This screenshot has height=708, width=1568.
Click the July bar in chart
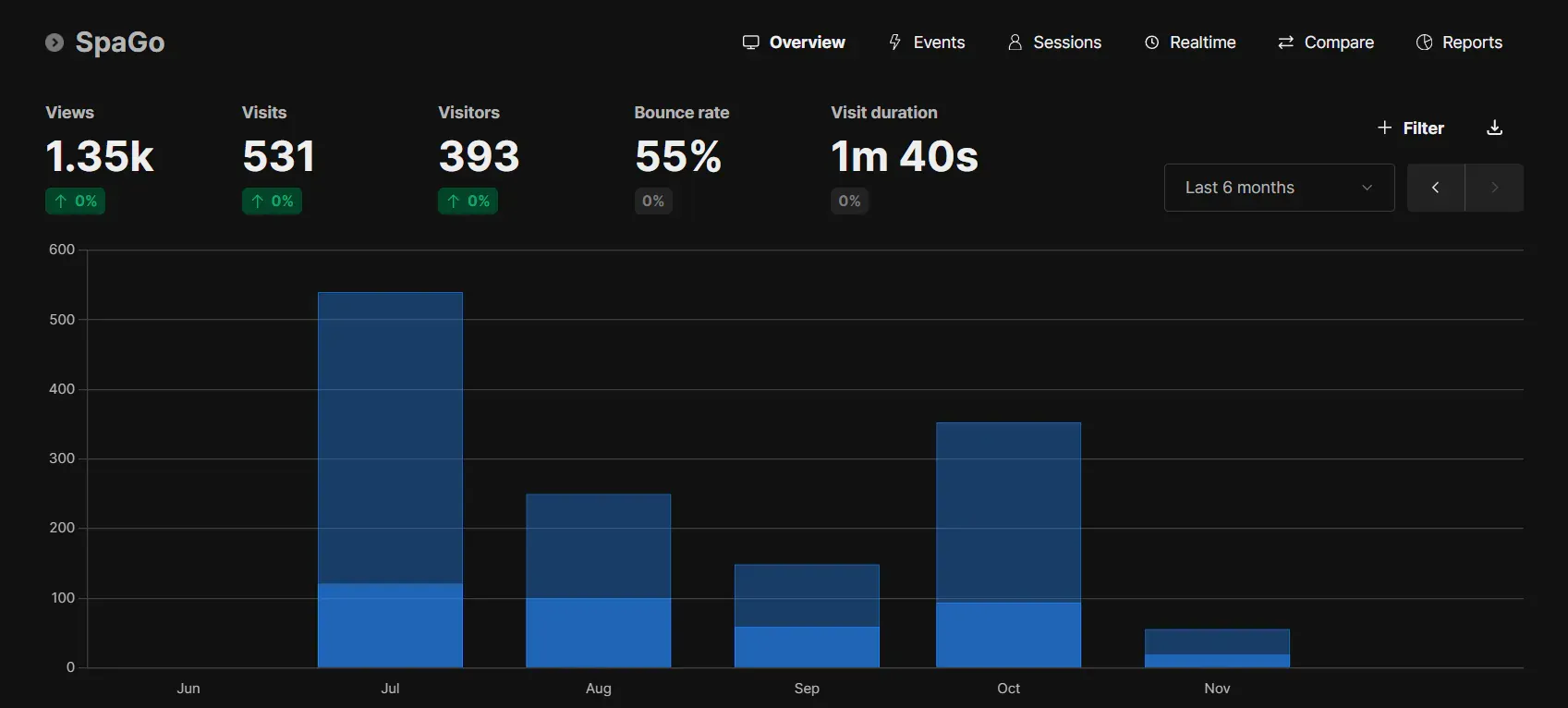390,481
